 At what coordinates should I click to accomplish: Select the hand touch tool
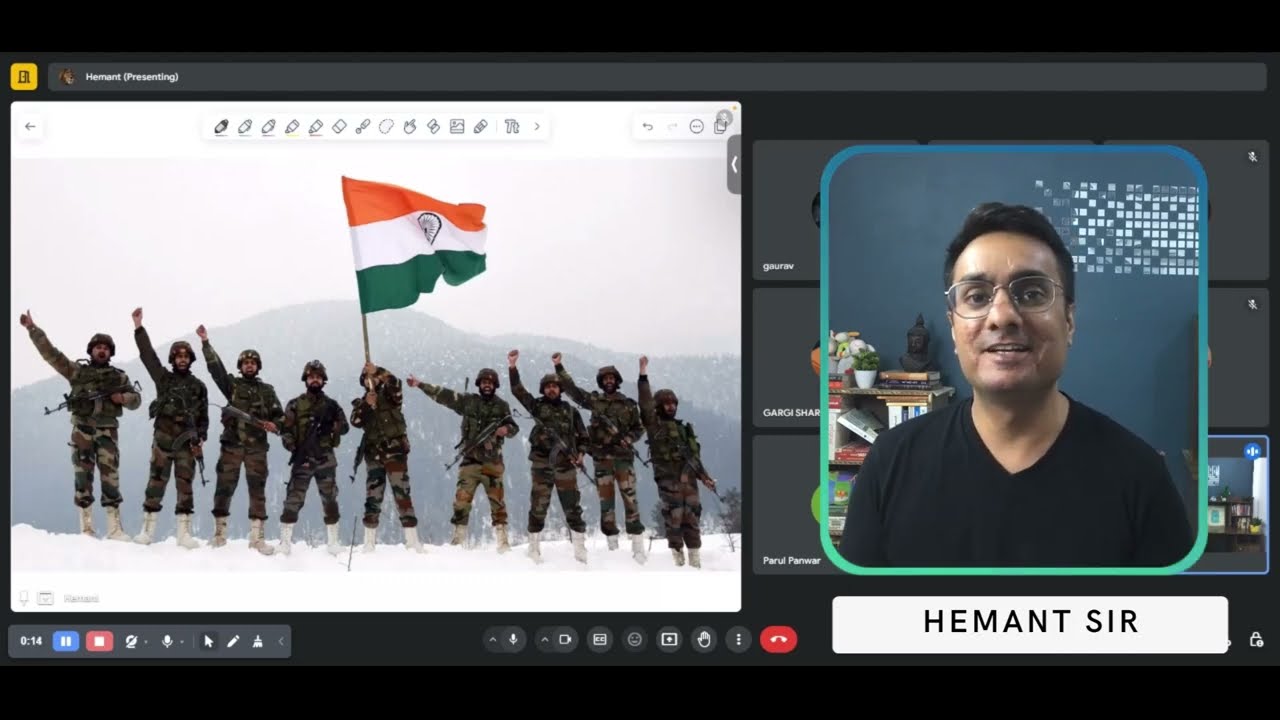pyautogui.click(x=410, y=127)
